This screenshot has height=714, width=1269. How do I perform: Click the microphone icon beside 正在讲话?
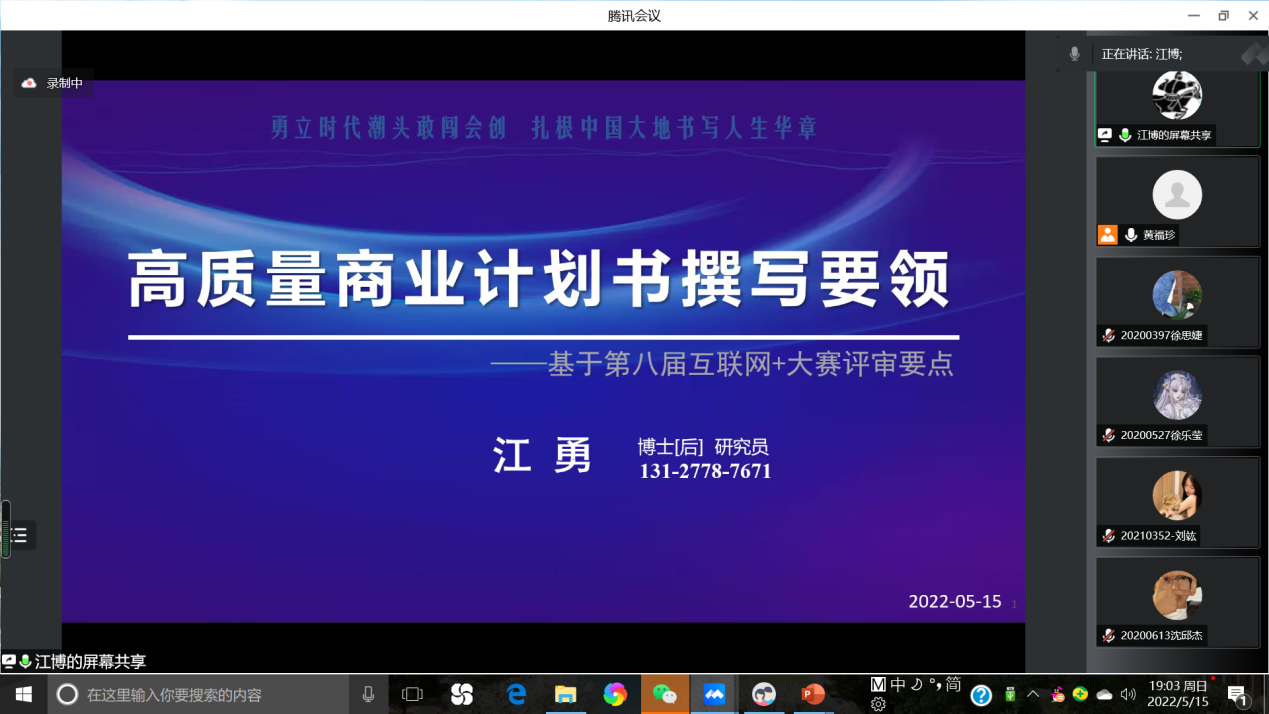coord(1074,54)
